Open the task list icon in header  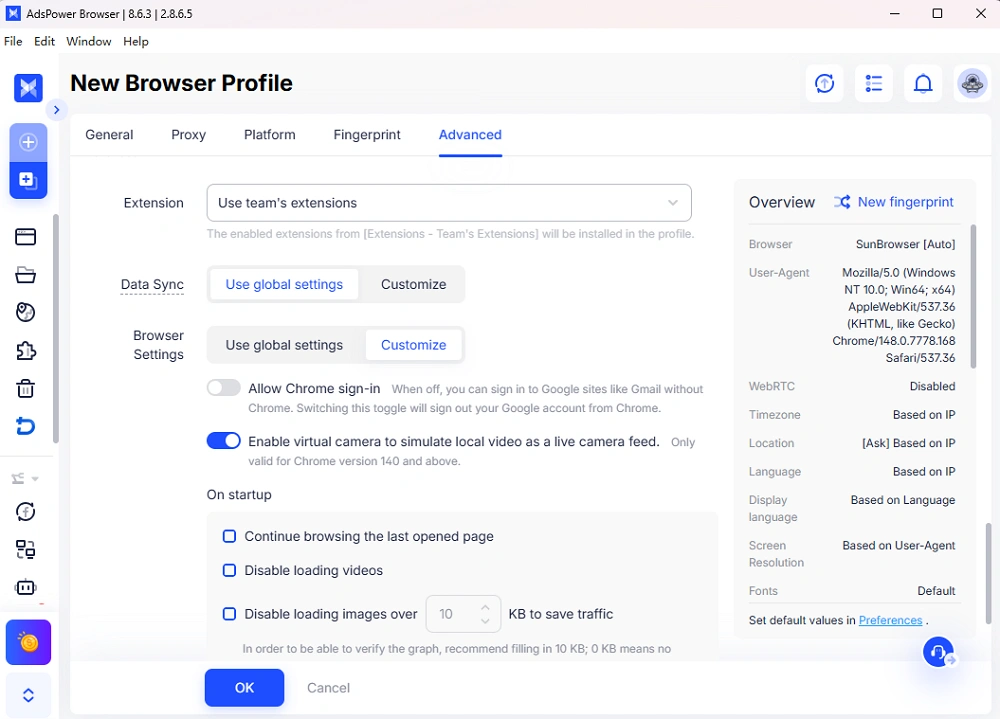coord(874,83)
